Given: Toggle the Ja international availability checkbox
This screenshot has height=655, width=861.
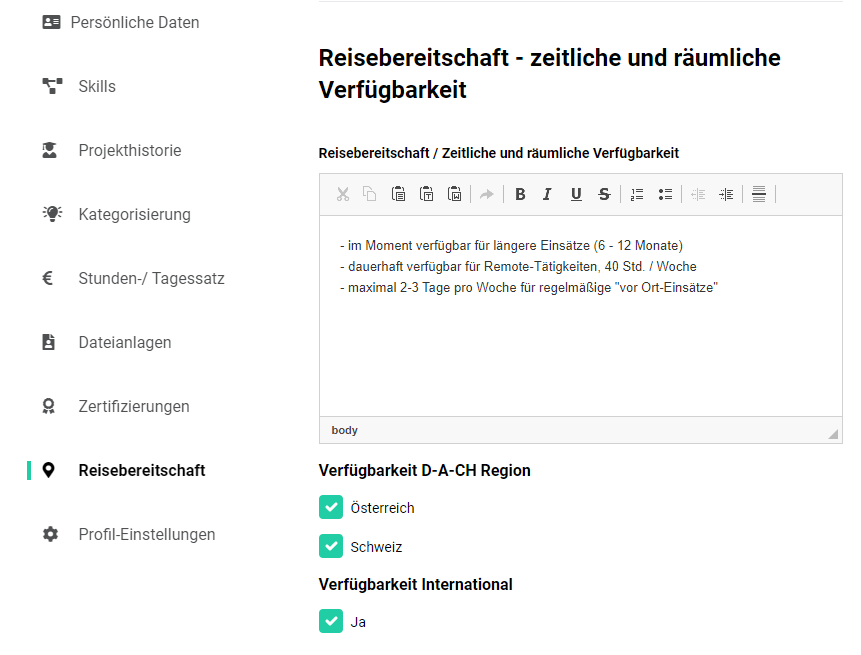Looking at the screenshot, I should [x=331, y=622].
